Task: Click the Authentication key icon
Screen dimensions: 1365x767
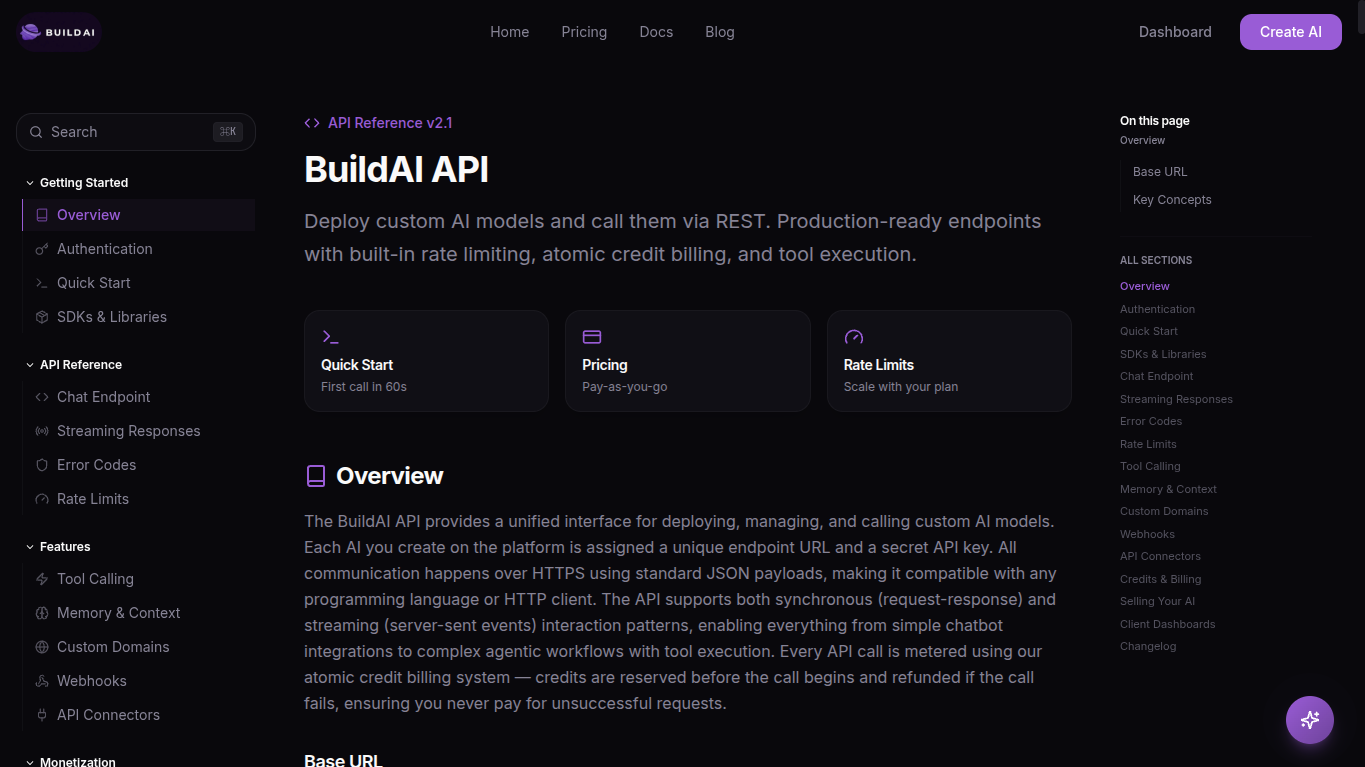Action: point(42,249)
